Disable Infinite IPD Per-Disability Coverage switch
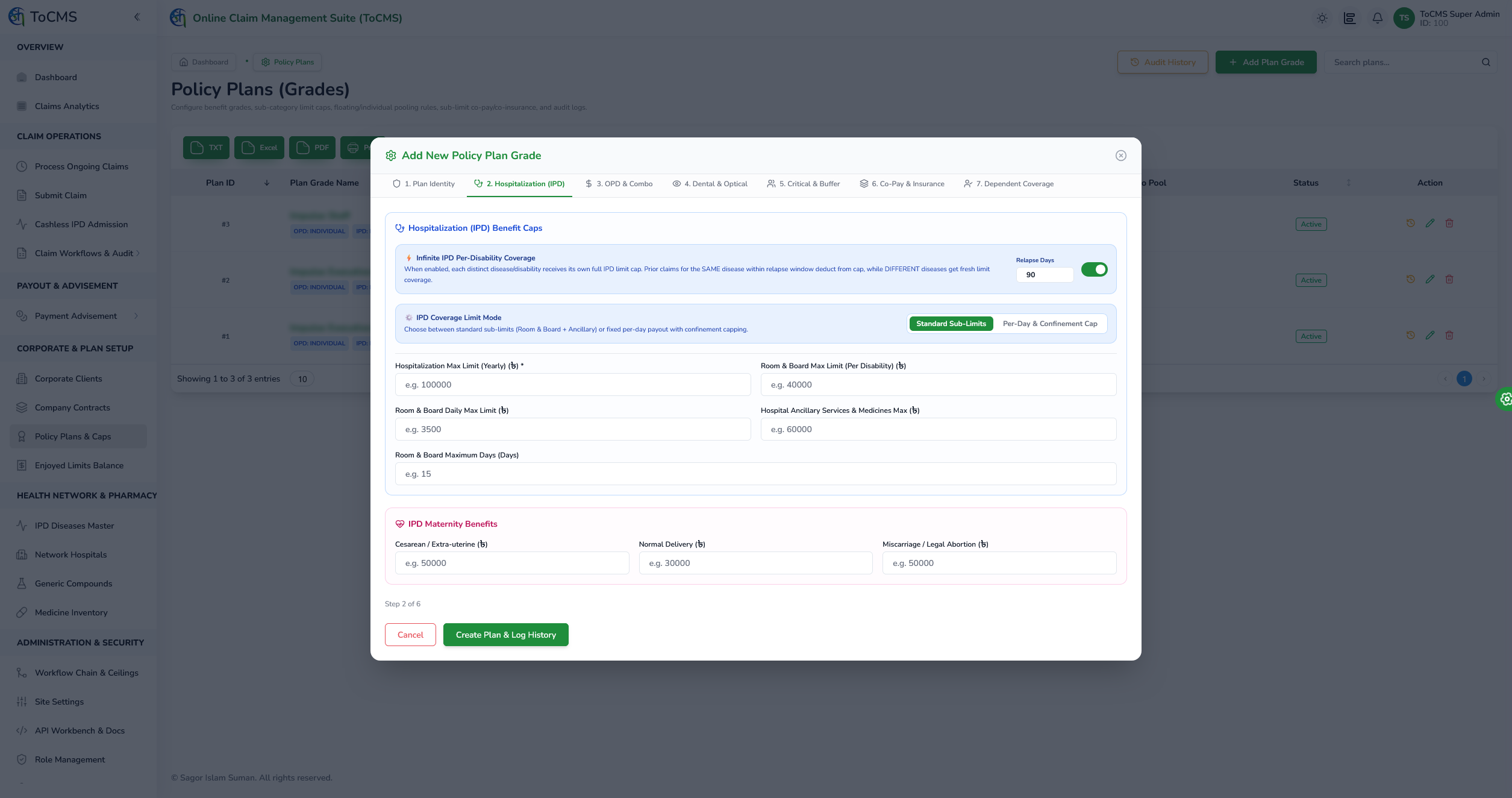 coord(1095,269)
